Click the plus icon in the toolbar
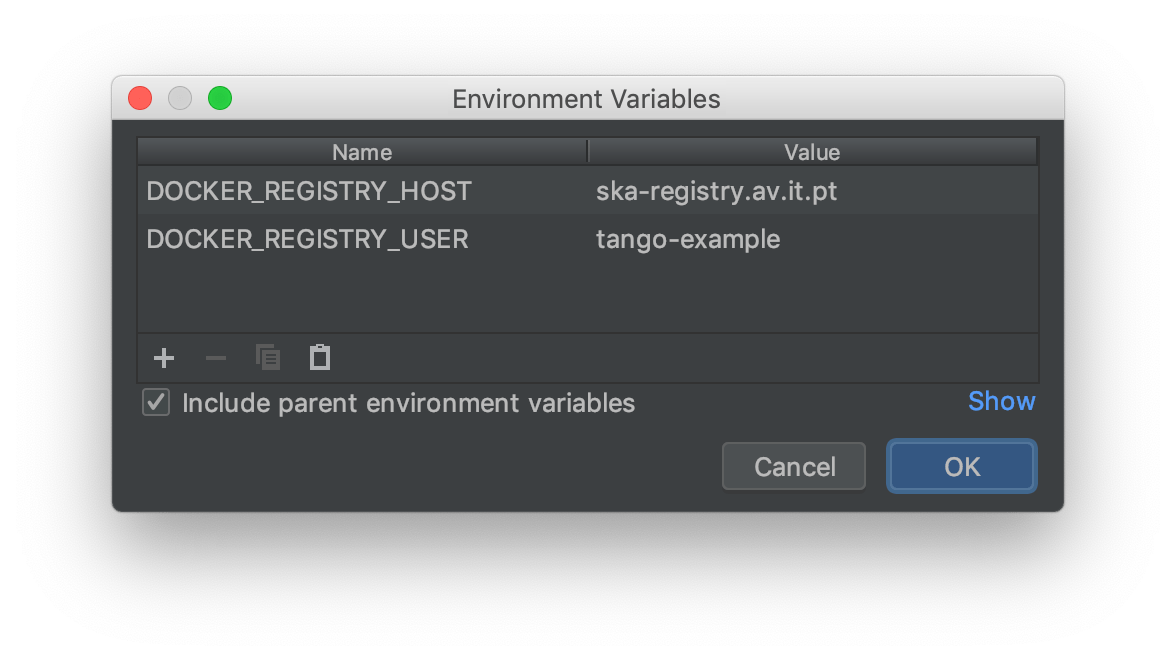This screenshot has width=1176, height=660. point(163,357)
